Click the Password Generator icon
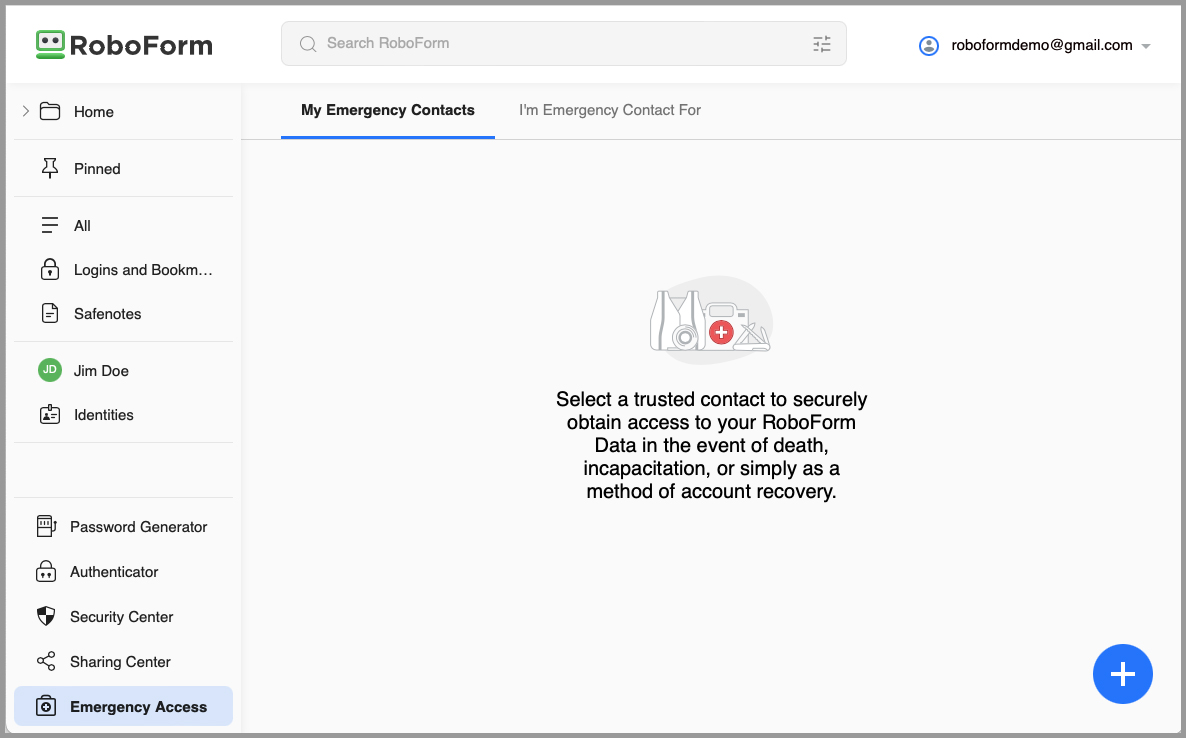 [46, 526]
